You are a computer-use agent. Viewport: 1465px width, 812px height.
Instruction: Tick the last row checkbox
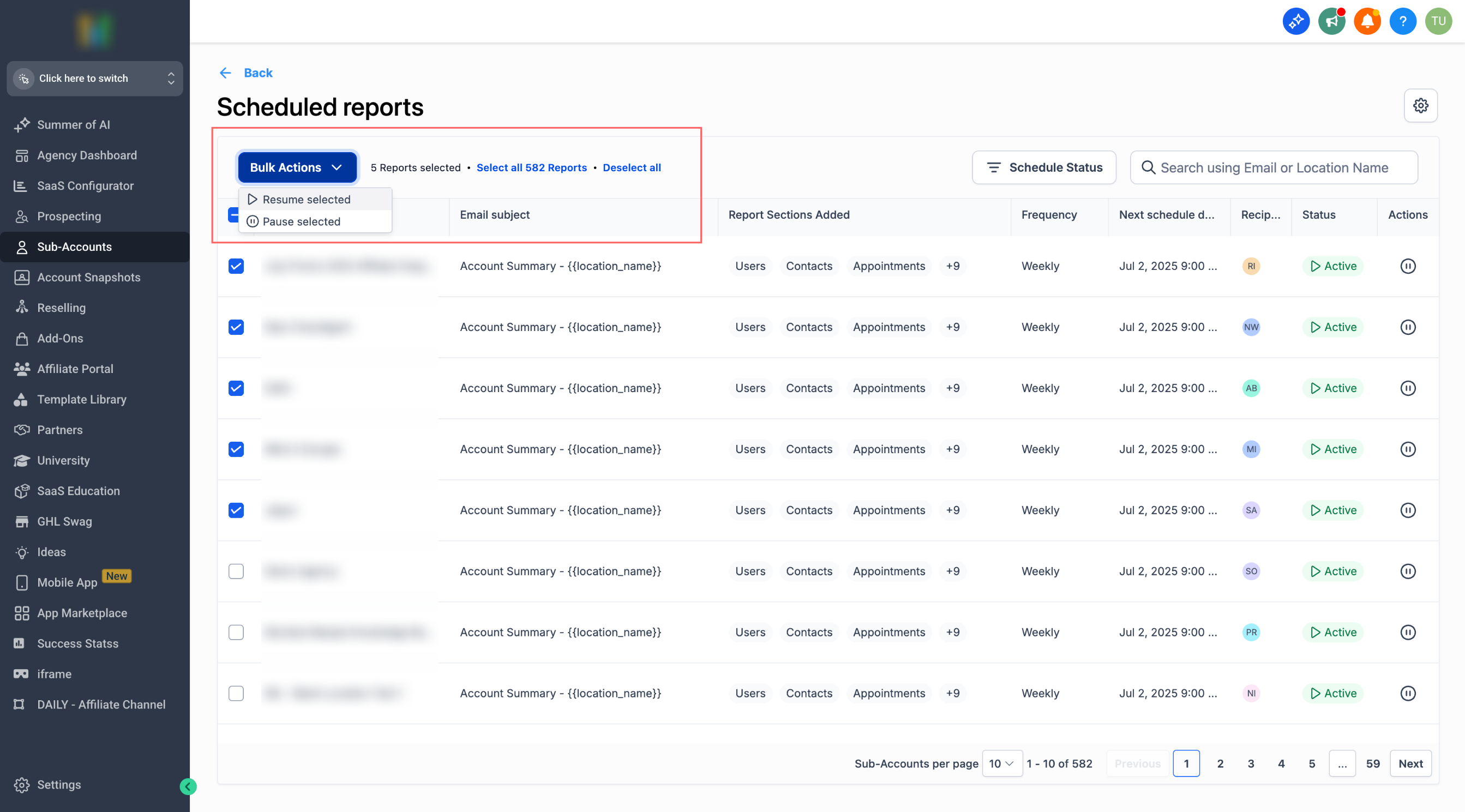(x=236, y=693)
